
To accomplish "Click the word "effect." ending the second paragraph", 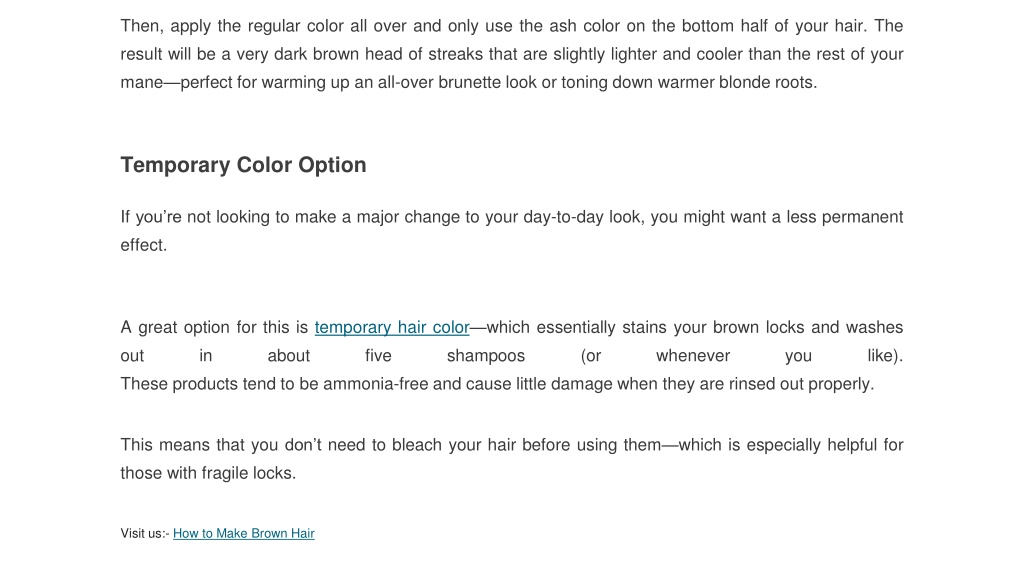I will coord(144,245).
